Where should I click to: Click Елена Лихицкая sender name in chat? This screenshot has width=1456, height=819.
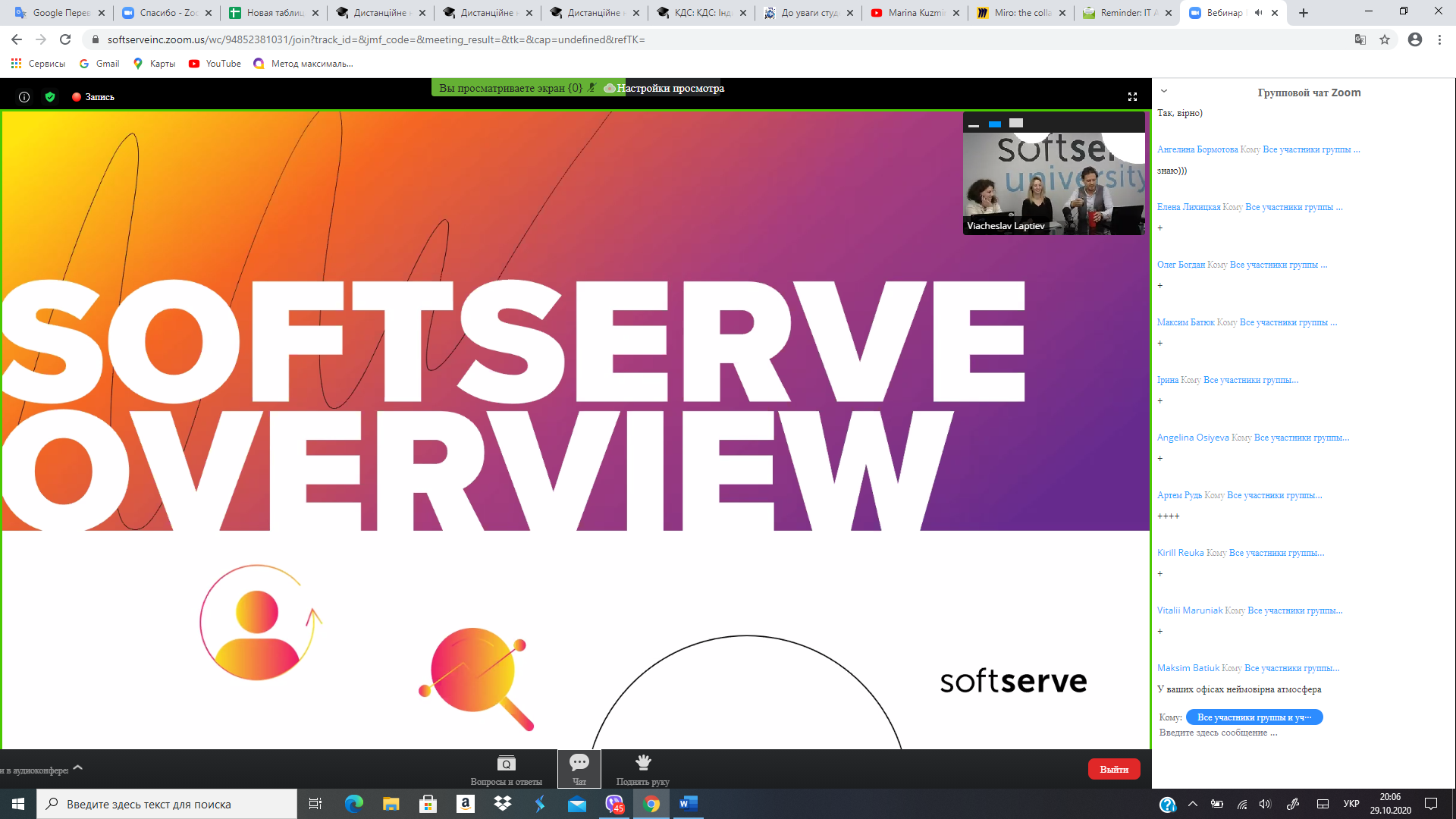(1188, 207)
